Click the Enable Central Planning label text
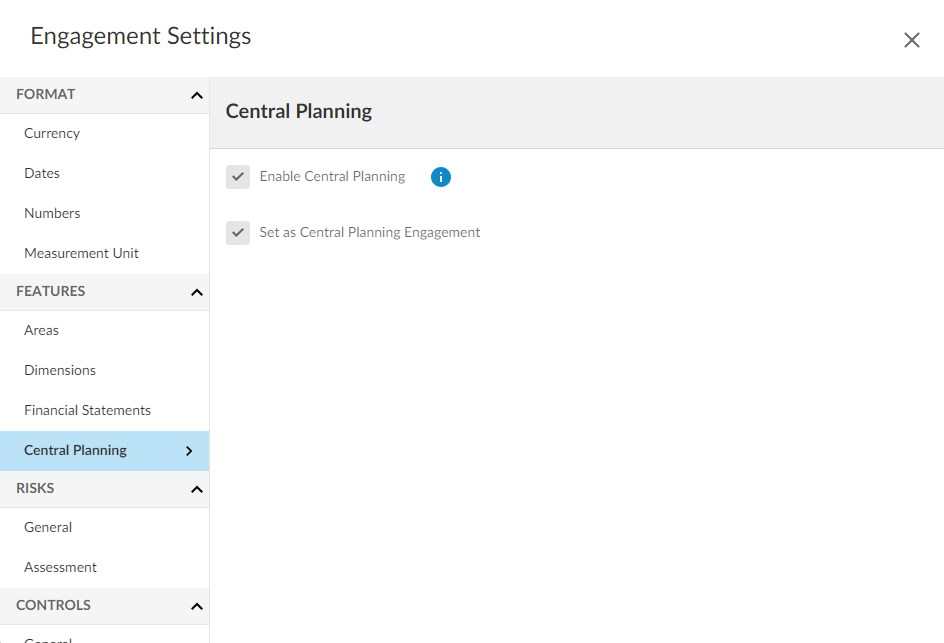 coord(332,177)
